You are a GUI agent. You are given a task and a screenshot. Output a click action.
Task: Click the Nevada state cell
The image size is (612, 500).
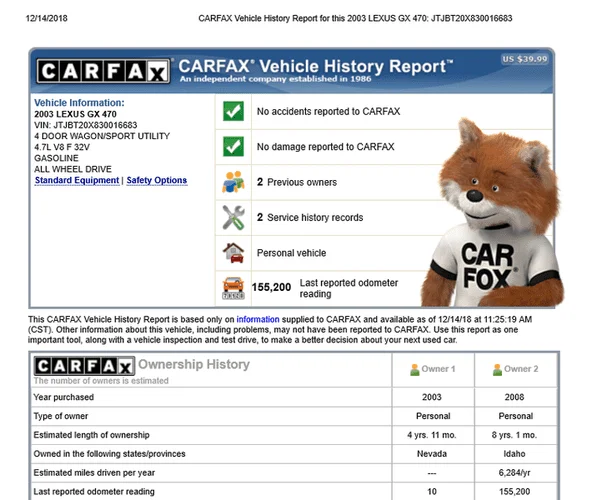click(432, 454)
